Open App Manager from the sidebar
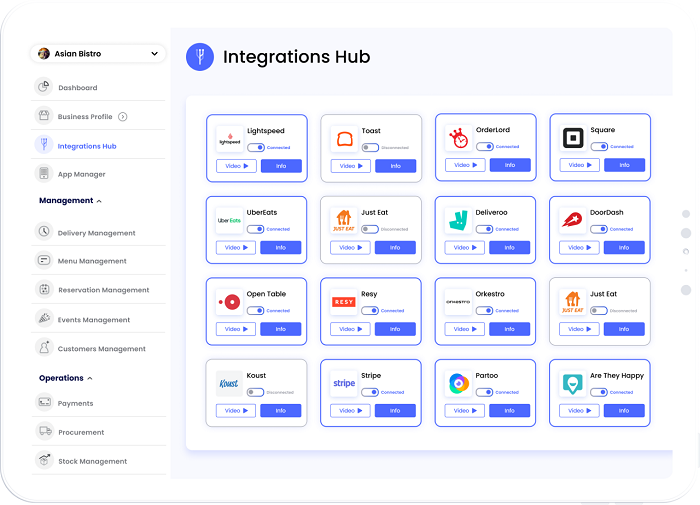The image size is (700, 505). pos(81,174)
